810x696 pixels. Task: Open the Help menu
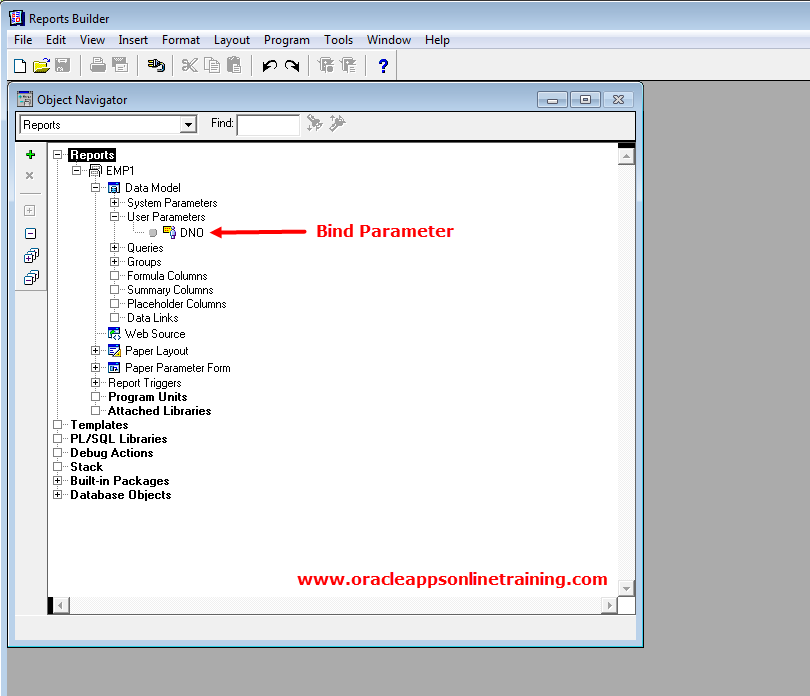coord(438,40)
